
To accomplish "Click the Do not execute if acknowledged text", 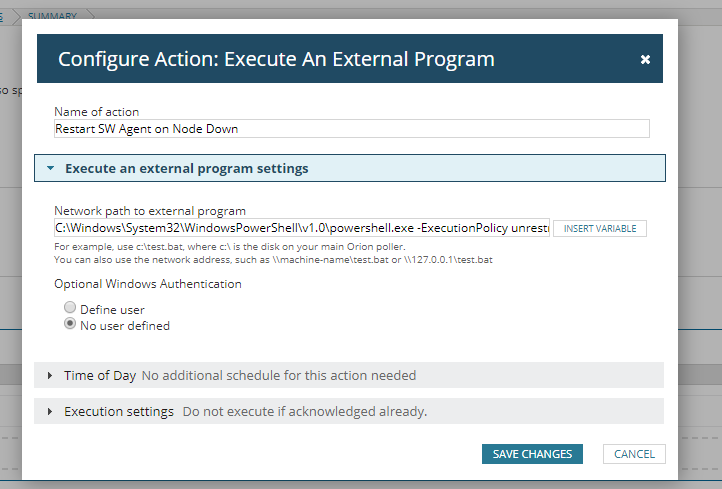I will (x=305, y=412).
